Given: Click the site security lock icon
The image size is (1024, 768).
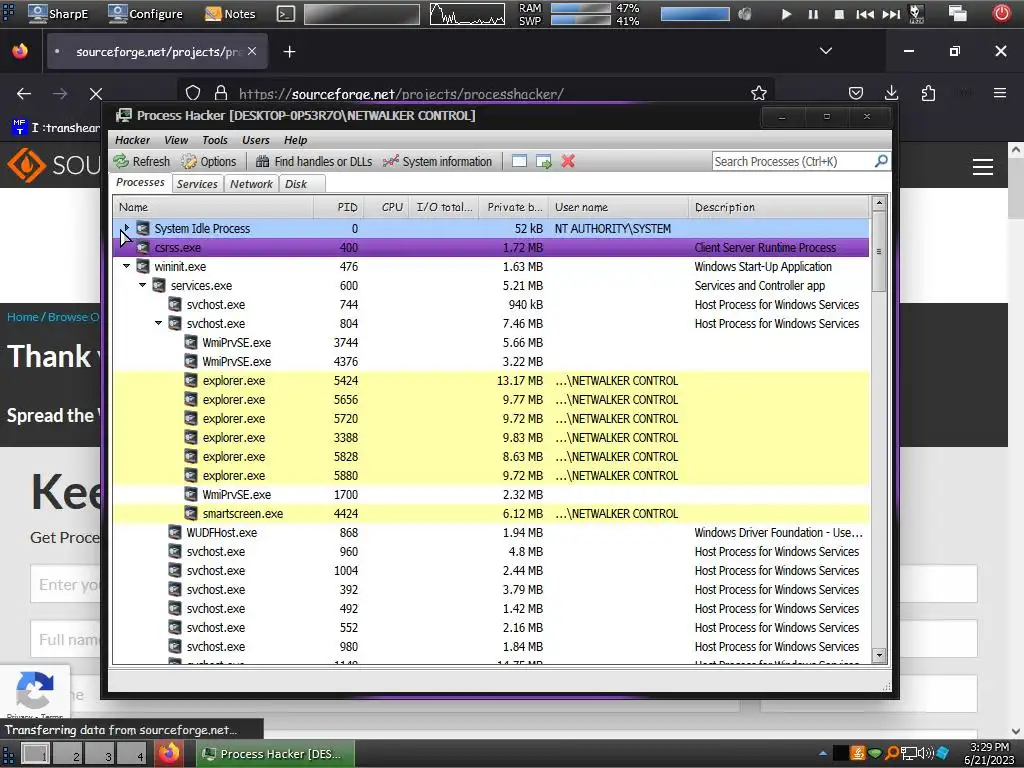Looking at the screenshot, I should tap(221, 93).
